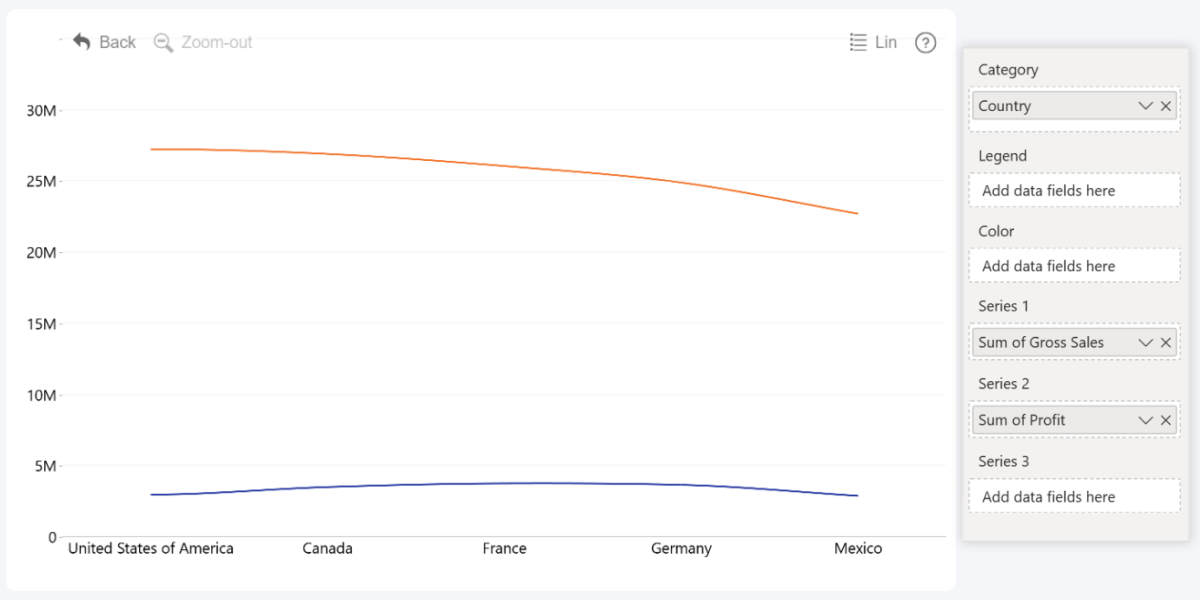Click the Legend data field well
Screen dimensions: 1200x600
tap(1074, 191)
